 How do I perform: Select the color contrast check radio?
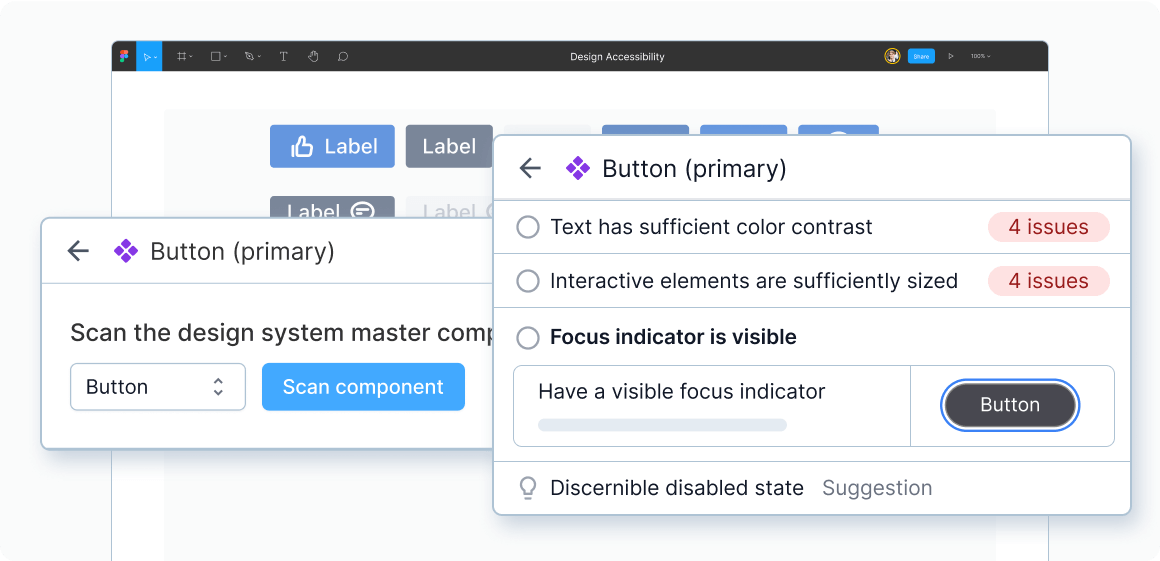click(x=528, y=228)
